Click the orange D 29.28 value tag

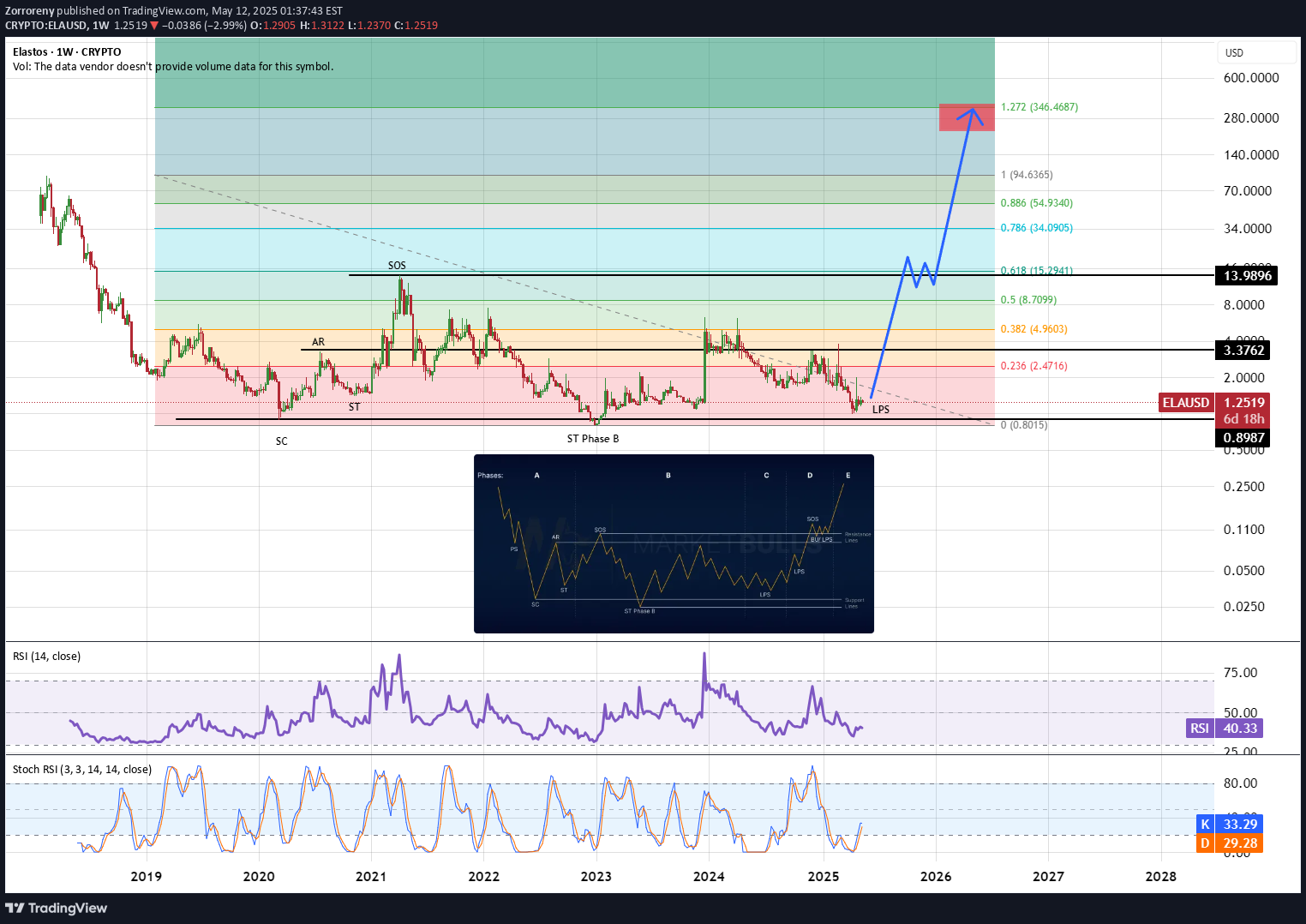(1230, 843)
